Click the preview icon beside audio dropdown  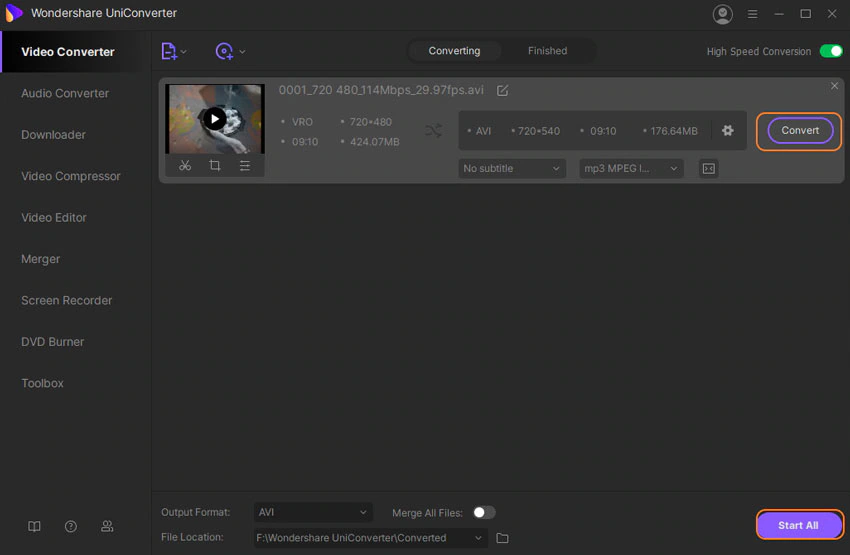point(709,169)
